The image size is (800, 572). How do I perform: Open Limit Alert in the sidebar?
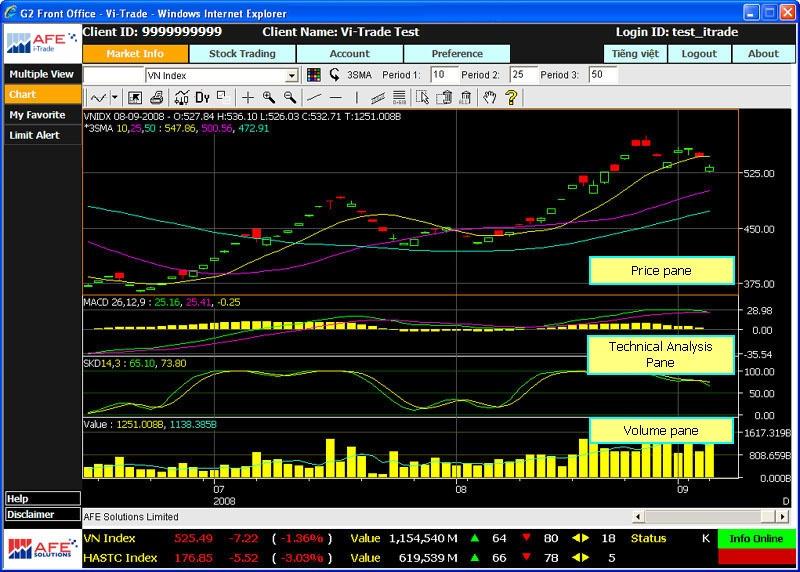42,135
